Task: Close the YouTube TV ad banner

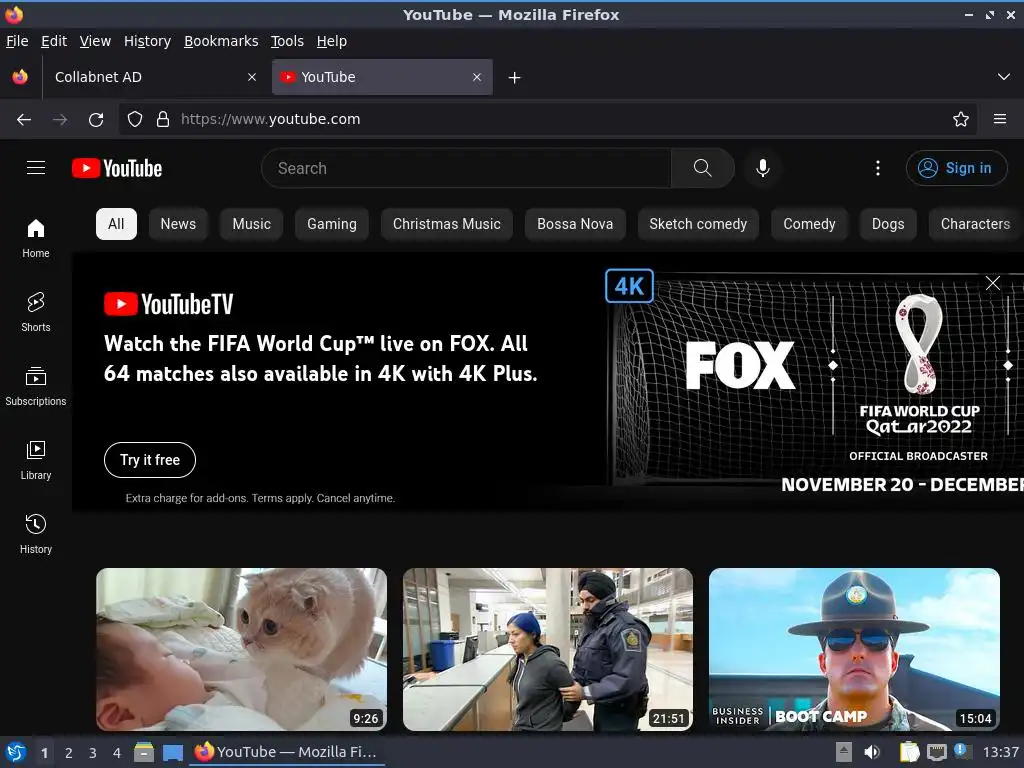Action: click(993, 283)
